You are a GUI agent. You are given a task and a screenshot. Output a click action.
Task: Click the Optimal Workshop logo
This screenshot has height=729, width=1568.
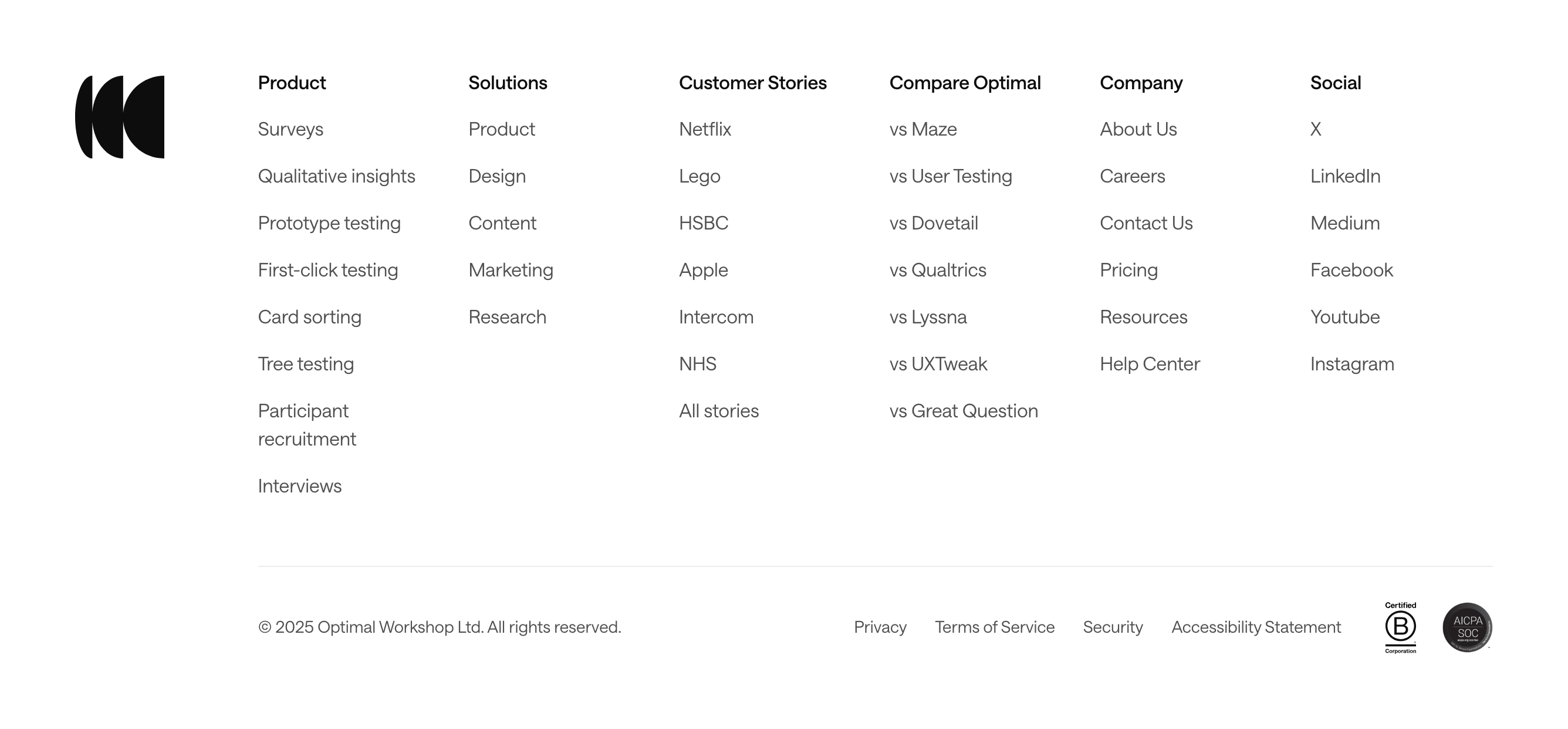click(120, 117)
